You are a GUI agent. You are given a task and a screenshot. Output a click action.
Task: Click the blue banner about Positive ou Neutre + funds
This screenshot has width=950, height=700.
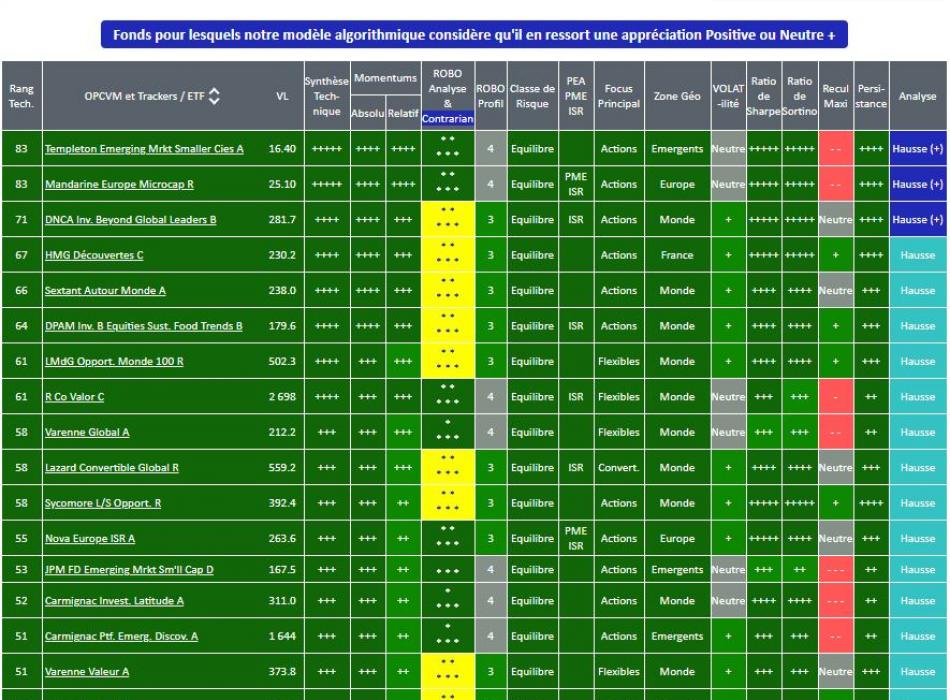[474, 35]
